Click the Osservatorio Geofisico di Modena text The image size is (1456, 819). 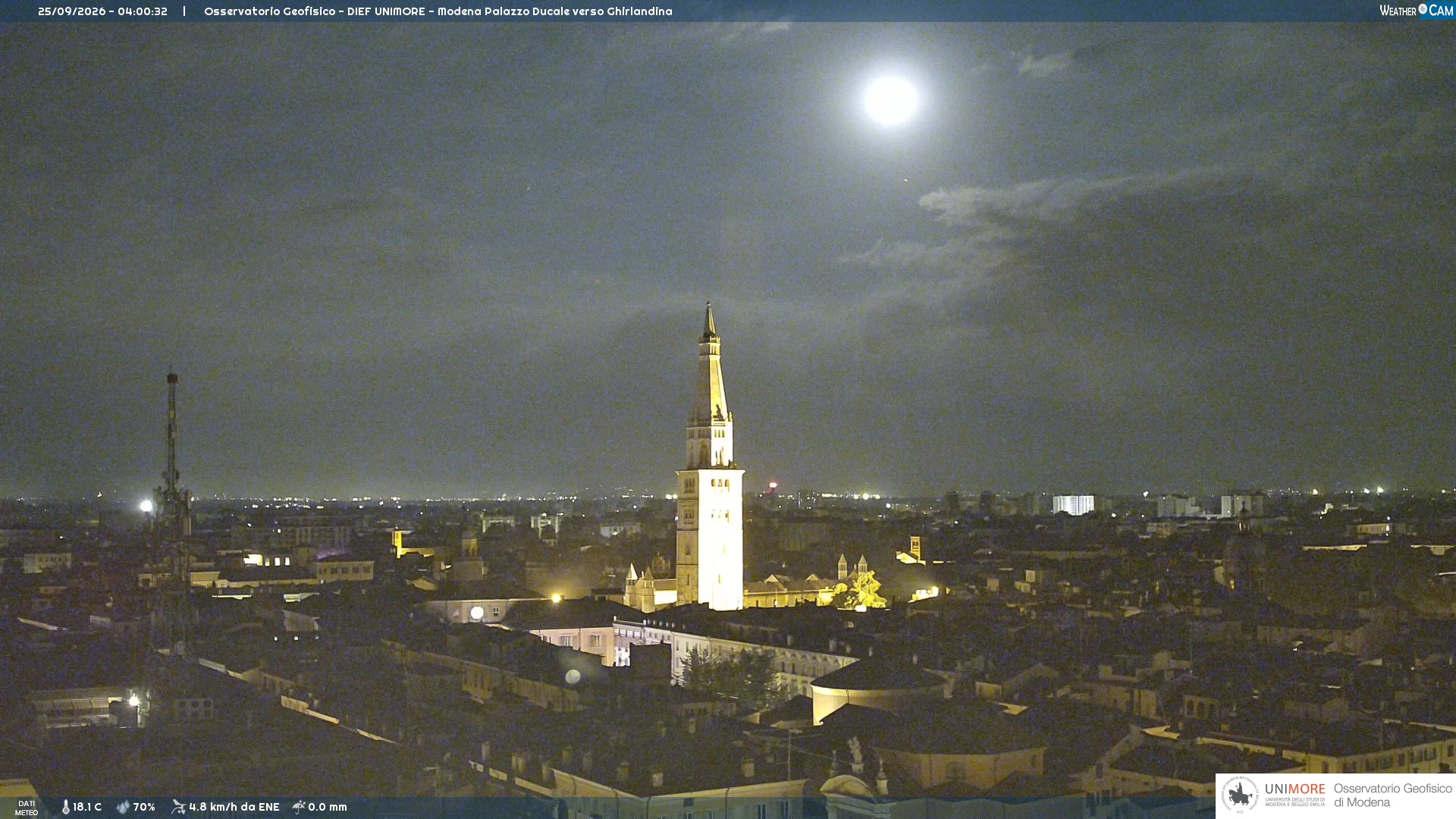pyautogui.click(x=1392, y=795)
